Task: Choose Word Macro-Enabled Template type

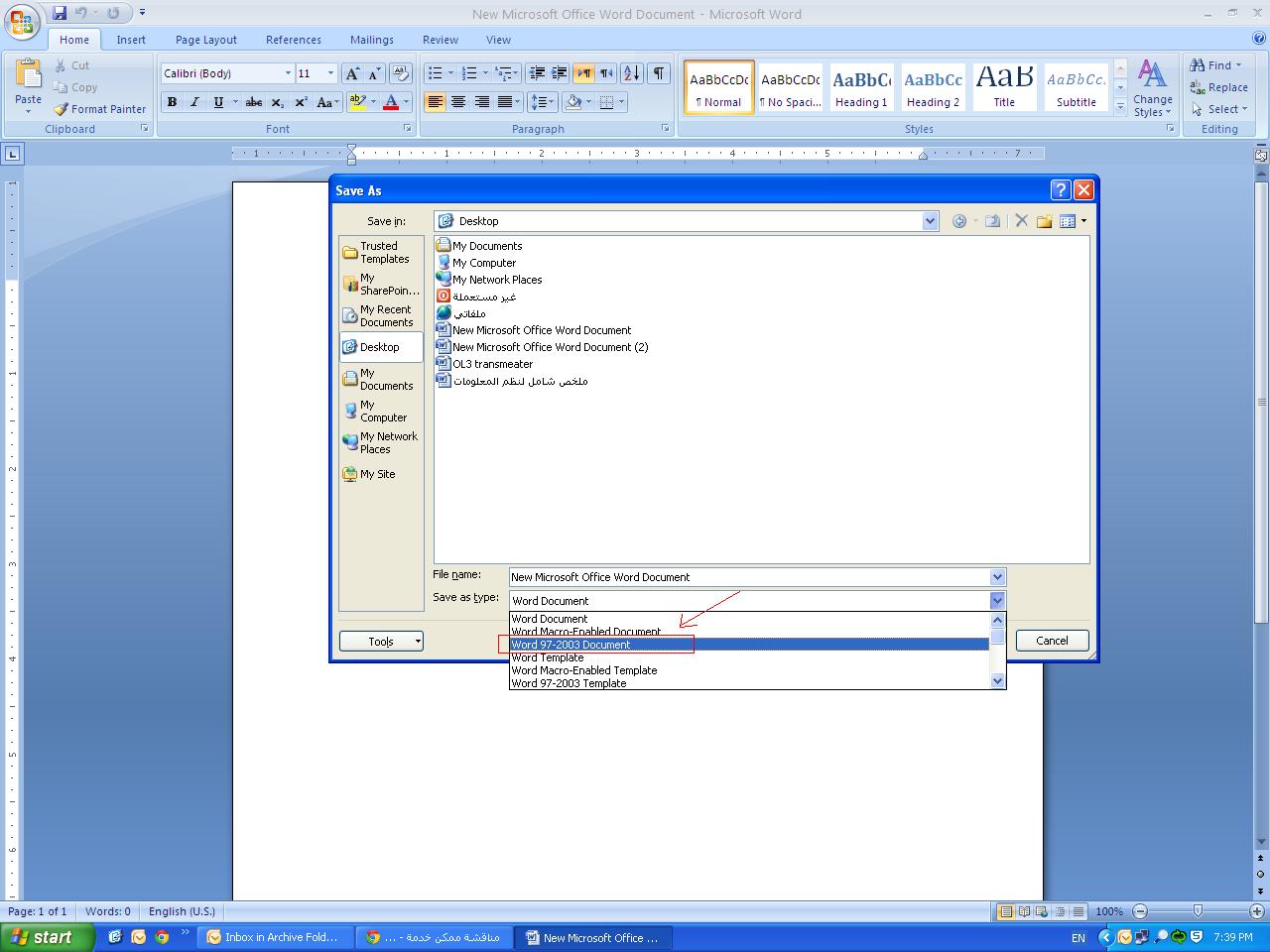Action: [x=749, y=670]
